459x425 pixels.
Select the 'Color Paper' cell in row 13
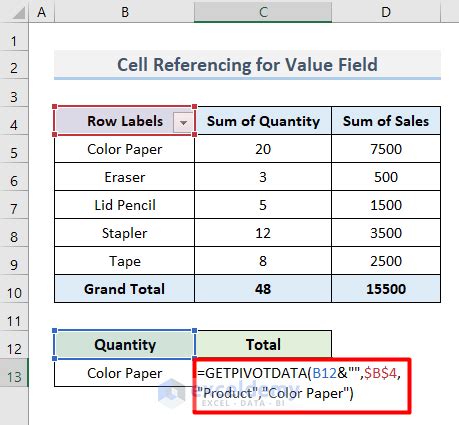click(125, 373)
